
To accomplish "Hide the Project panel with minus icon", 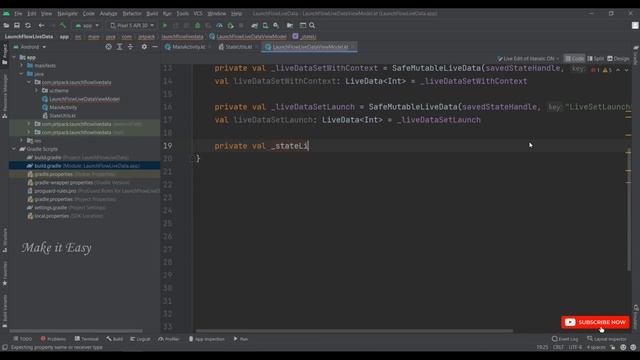I will (155, 47).
